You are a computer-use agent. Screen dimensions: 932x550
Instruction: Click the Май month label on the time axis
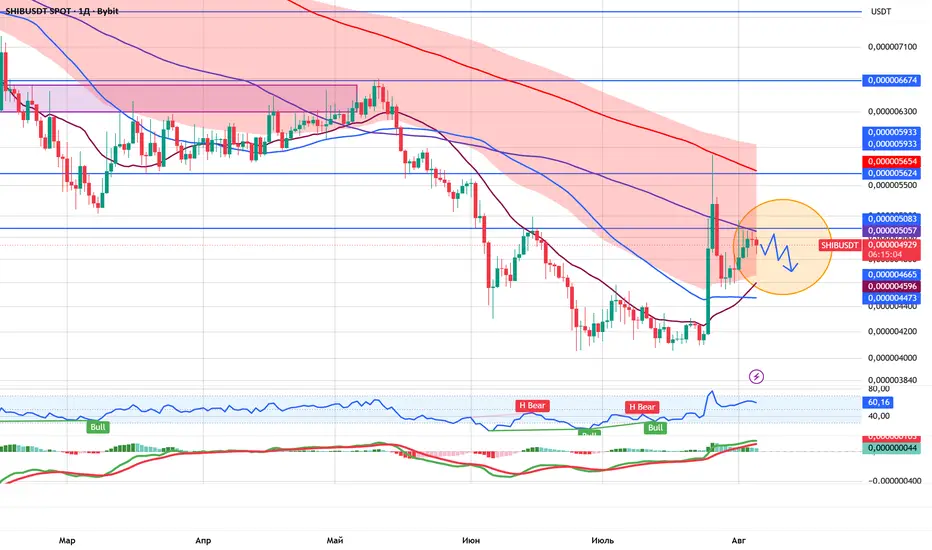click(x=335, y=540)
